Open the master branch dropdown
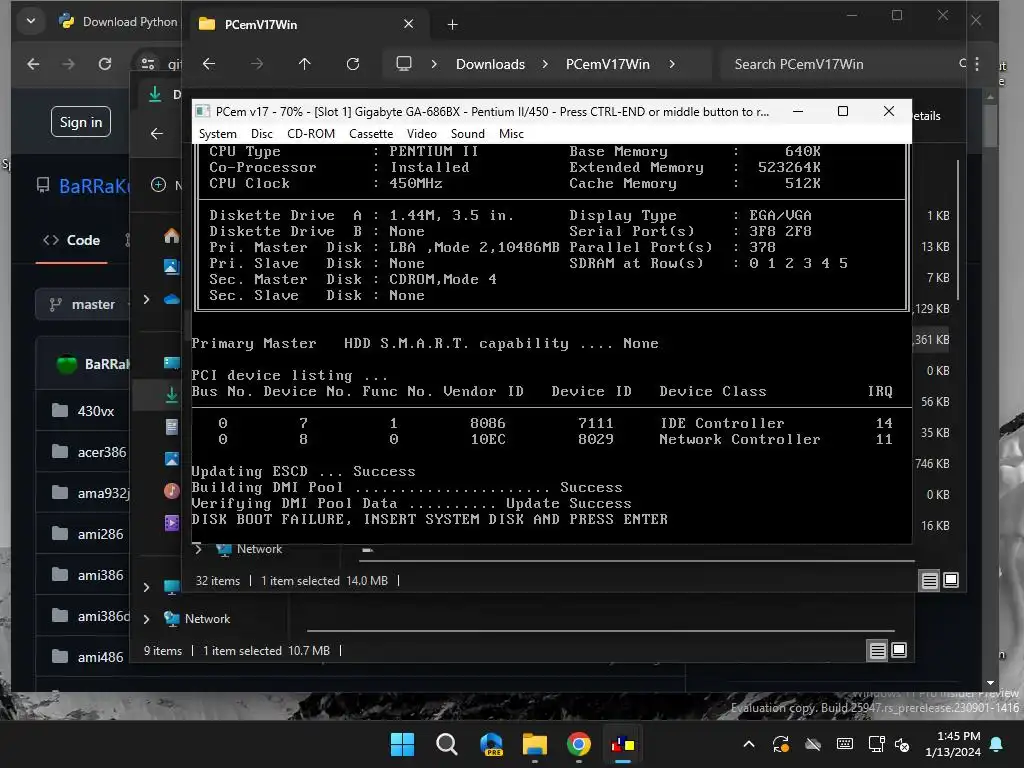Screen dimensions: 1024x768 pyautogui.click(x=83, y=304)
